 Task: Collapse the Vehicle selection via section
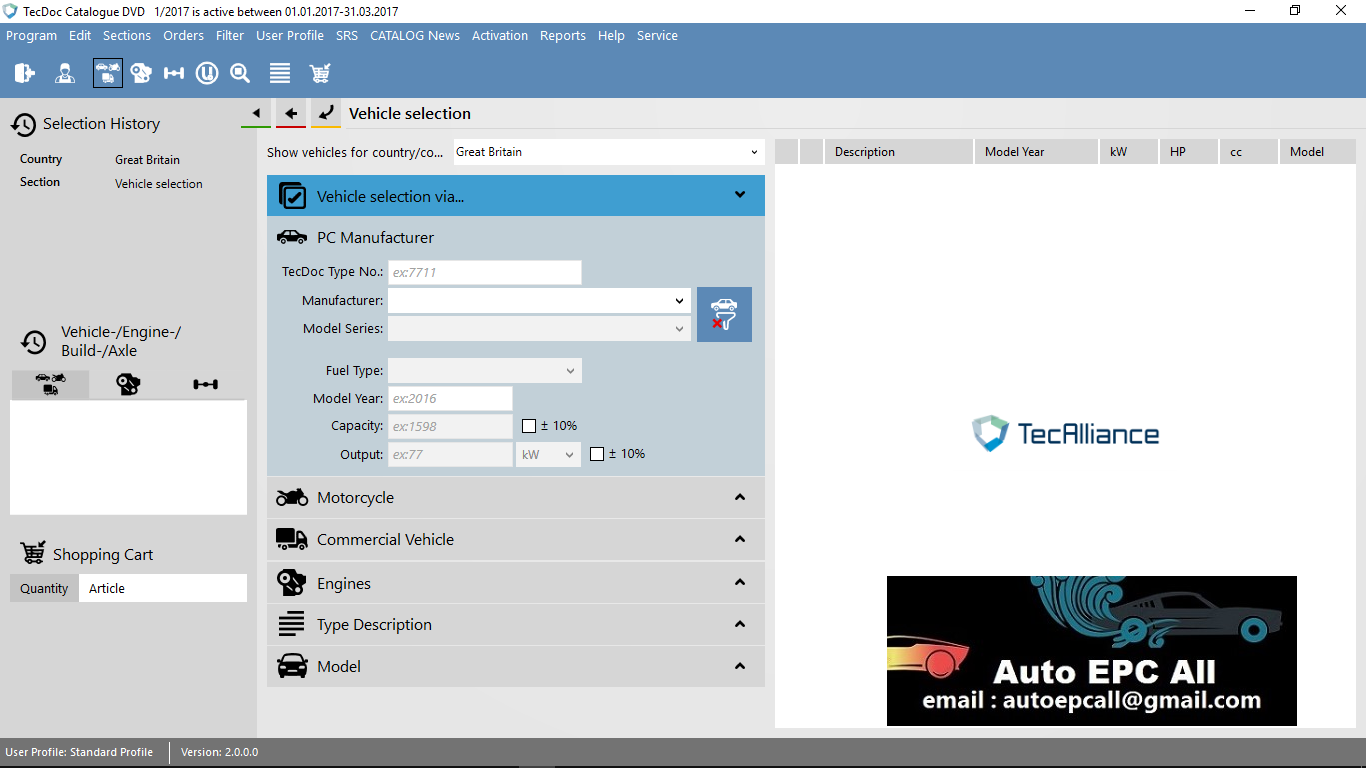740,195
